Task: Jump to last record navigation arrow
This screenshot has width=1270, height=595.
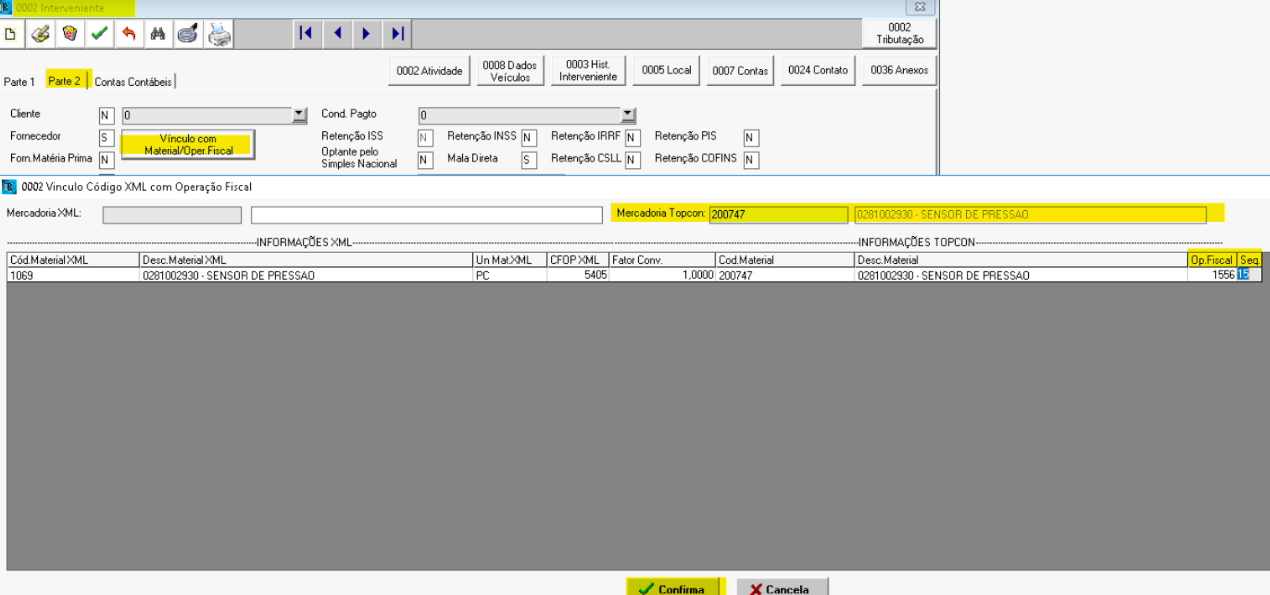Action: pos(397,34)
